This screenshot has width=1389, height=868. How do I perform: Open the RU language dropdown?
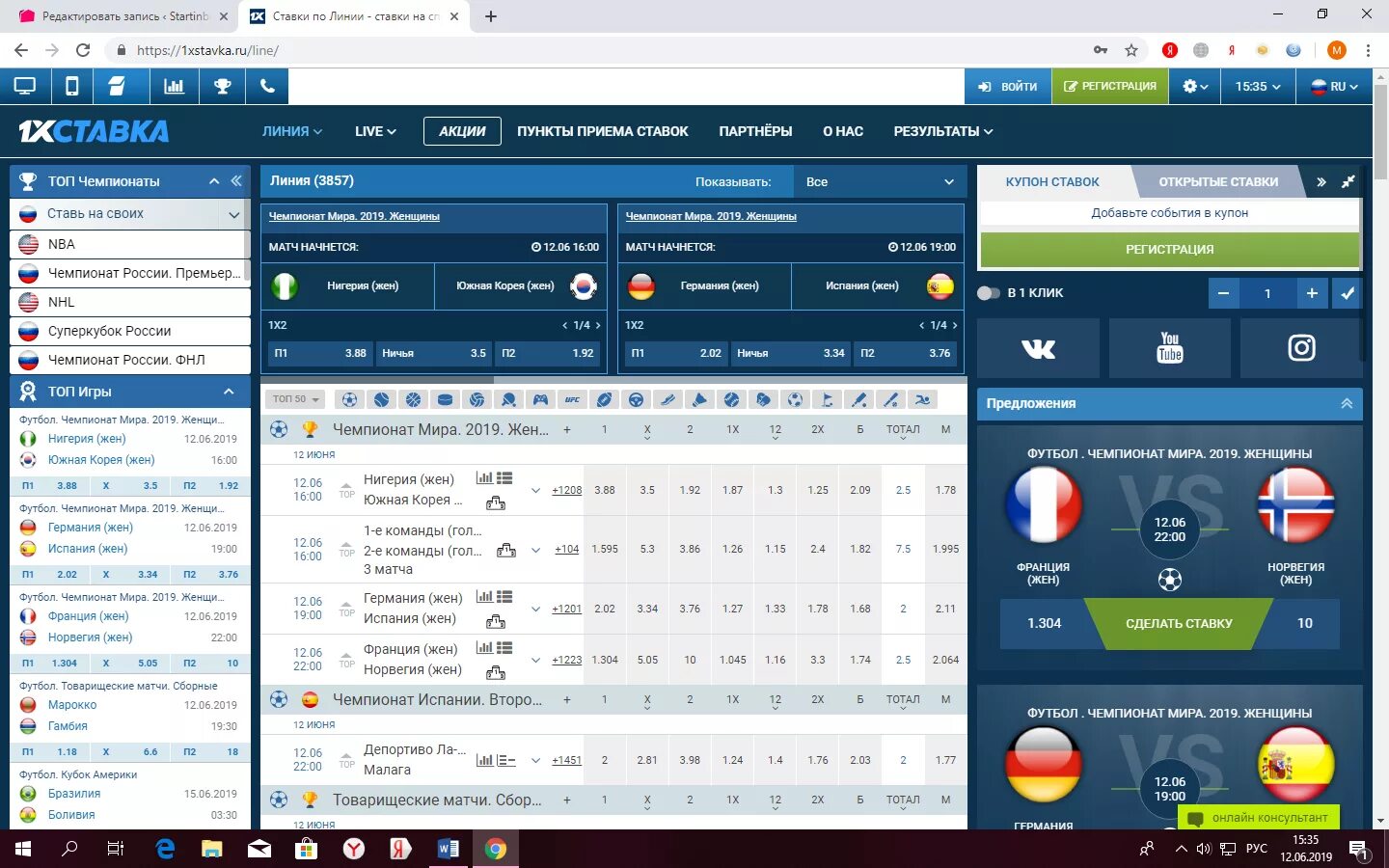point(1334,86)
